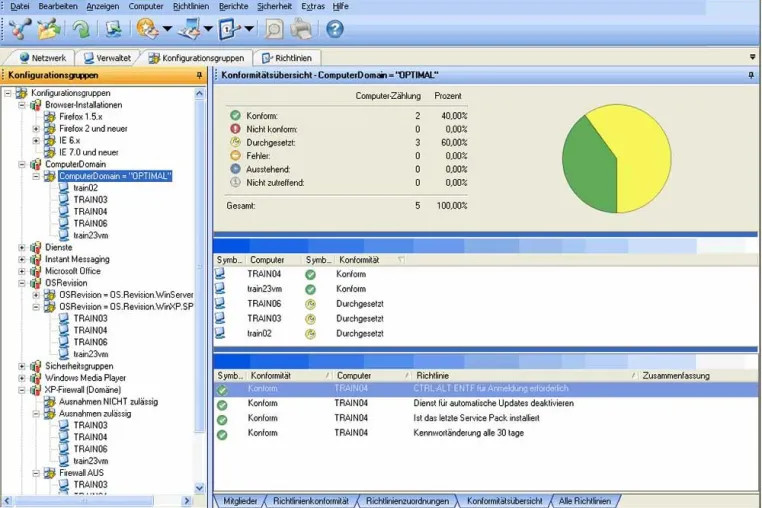This screenshot has width=762, height=508.
Task: Expand the Windows Media Player node
Action: click(x=22, y=378)
